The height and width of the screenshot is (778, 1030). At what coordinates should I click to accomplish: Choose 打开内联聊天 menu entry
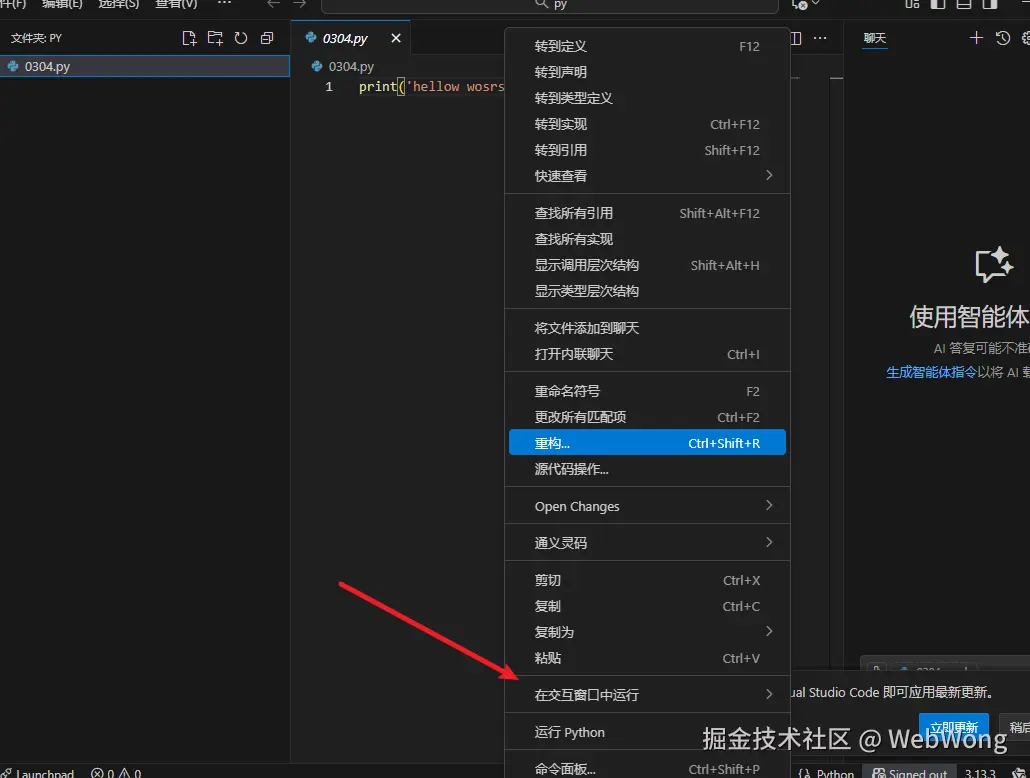click(x=647, y=354)
